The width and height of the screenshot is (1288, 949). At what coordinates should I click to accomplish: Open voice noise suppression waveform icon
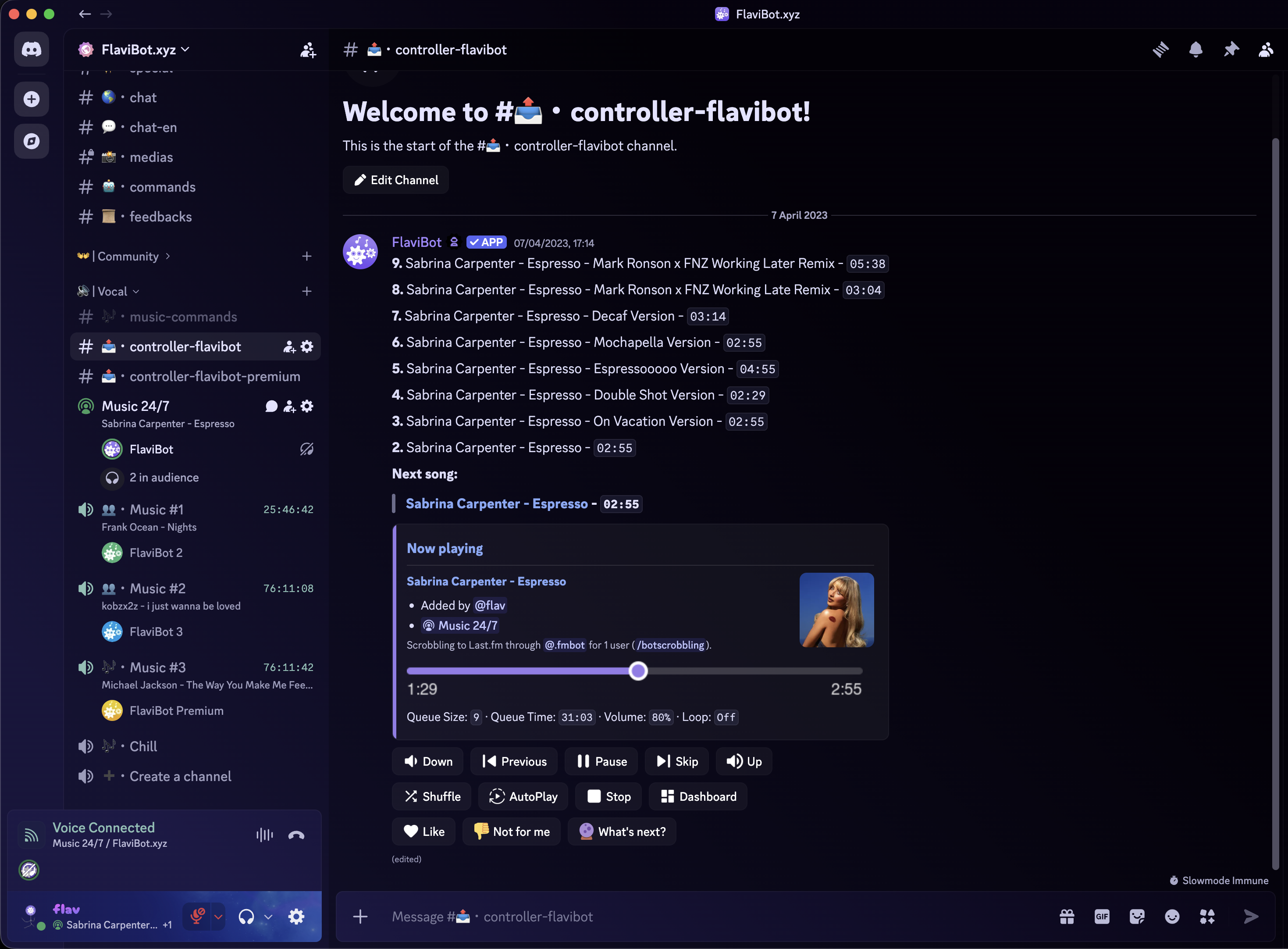(x=265, y=835)
